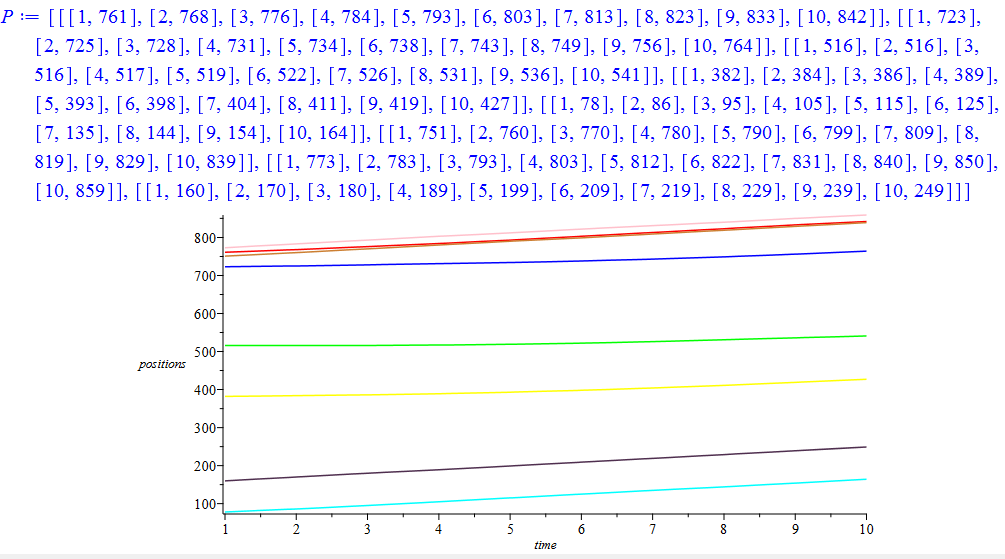Click the yellow curve in the plot
Viewport: 1005px width, 559px height.
click(x=545, y=391)
